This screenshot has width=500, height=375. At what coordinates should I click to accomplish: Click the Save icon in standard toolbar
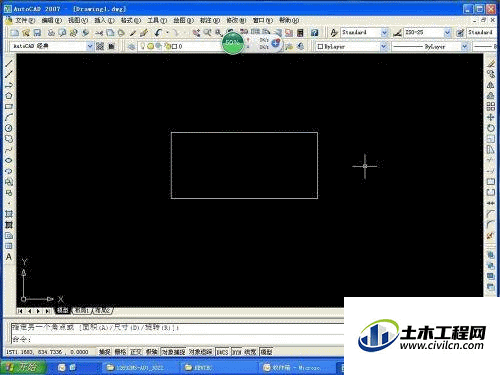coord(37,33)
